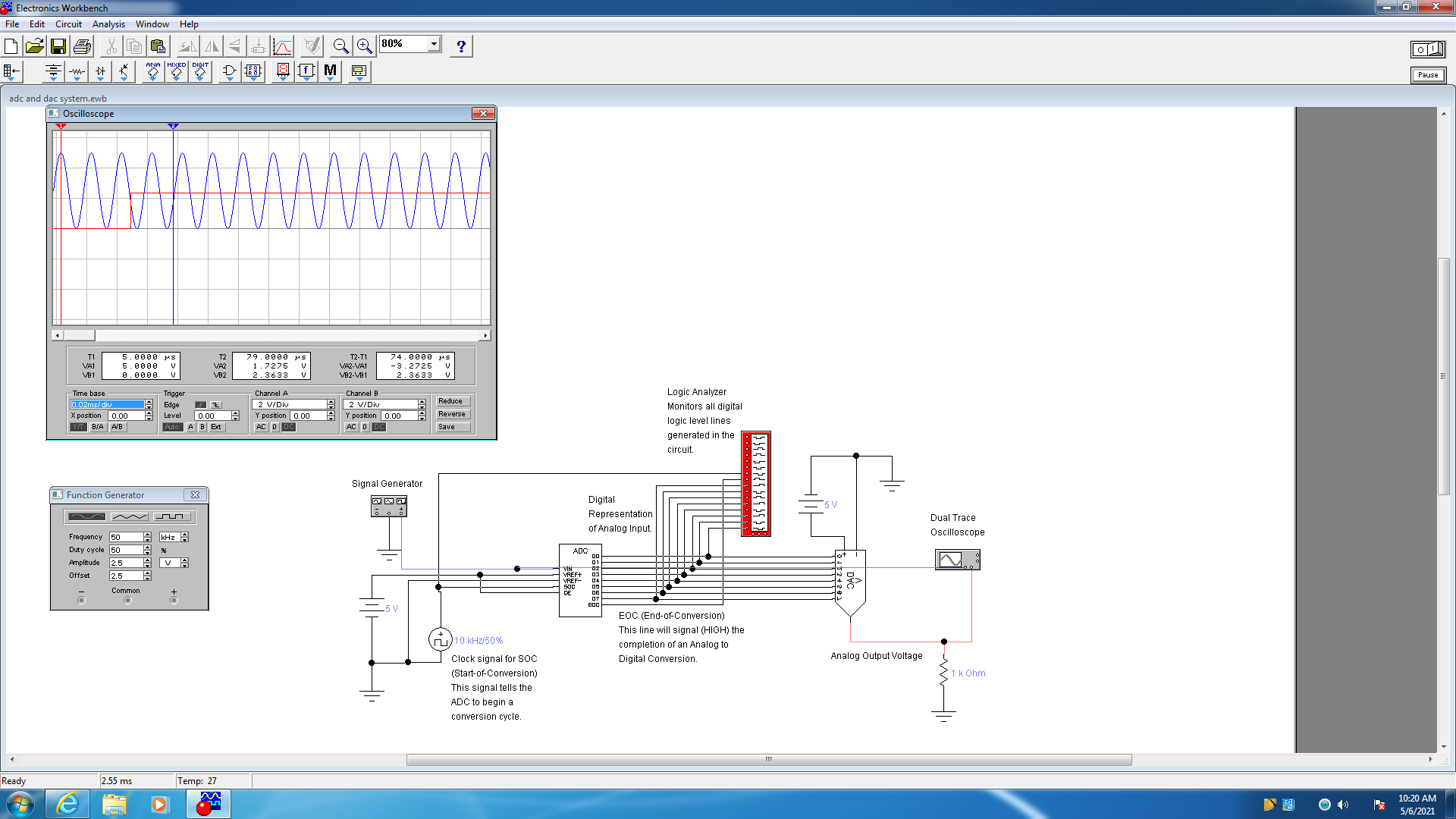Image resolution: width=1456 pixels, height=819 pixels.
Task: Expand the zoom percentage dropdown
Action: click(434, 44)
